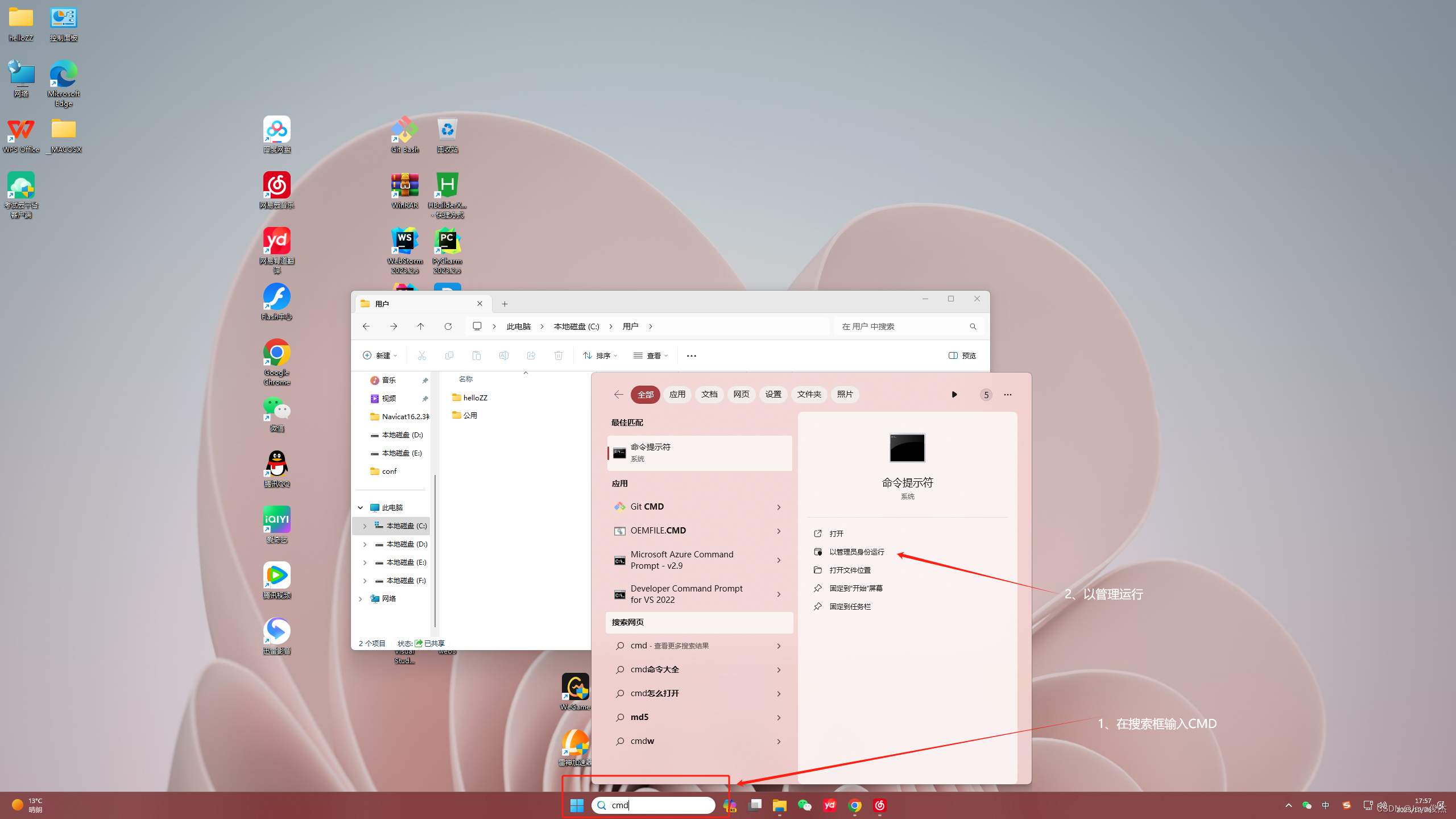Click the delete icon in Explorer toolbar
Screen dimensions: 1456x819
(x=559, y=355)
